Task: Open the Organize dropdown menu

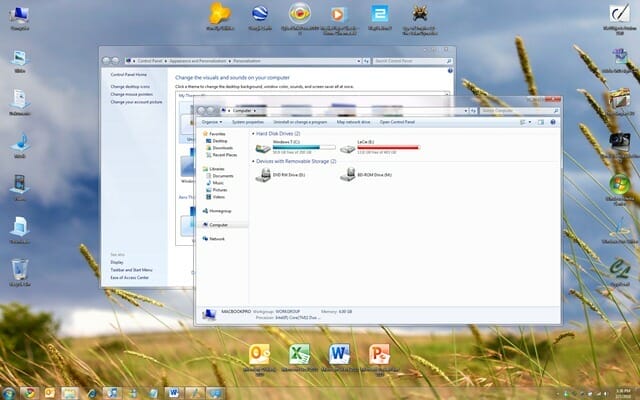Action: [x=210, y=121]
